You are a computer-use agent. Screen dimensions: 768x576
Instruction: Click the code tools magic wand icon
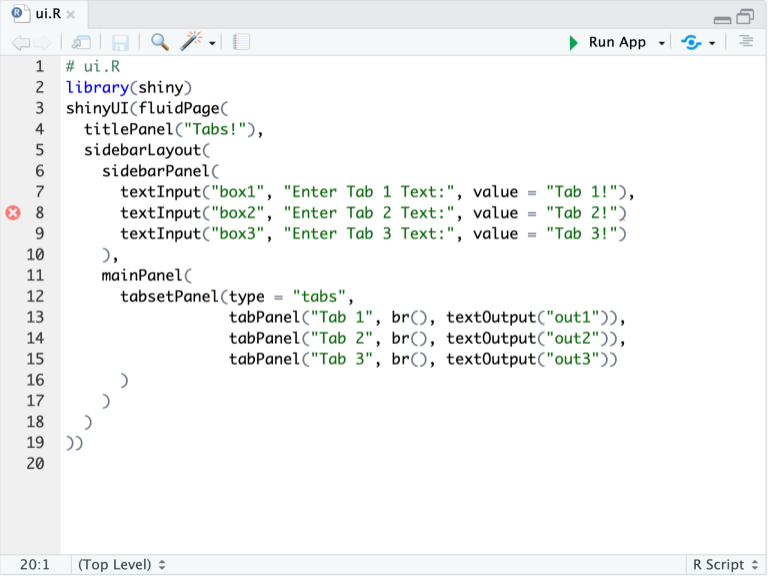coord(192,42)
